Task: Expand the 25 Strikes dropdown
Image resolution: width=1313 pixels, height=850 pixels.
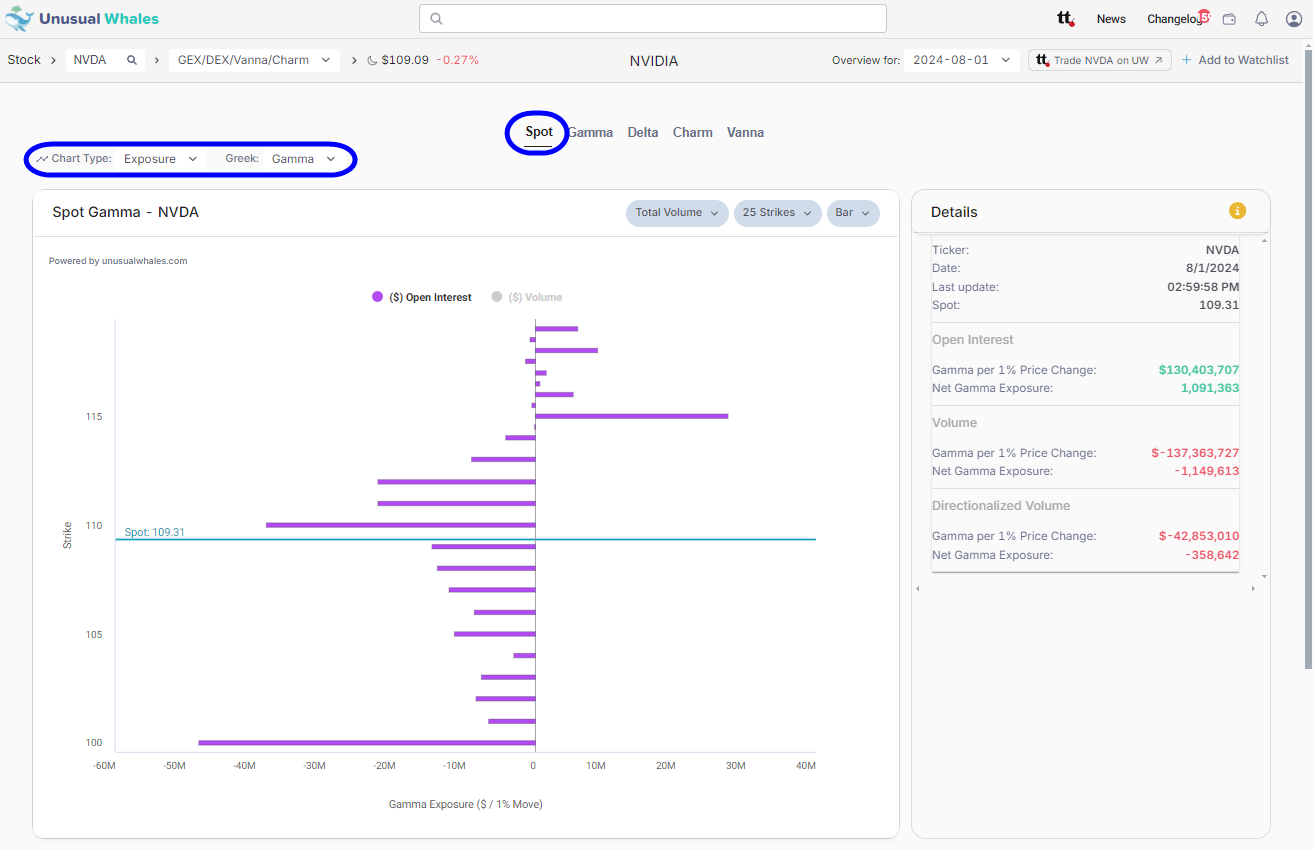Action: tap(777, 213)
